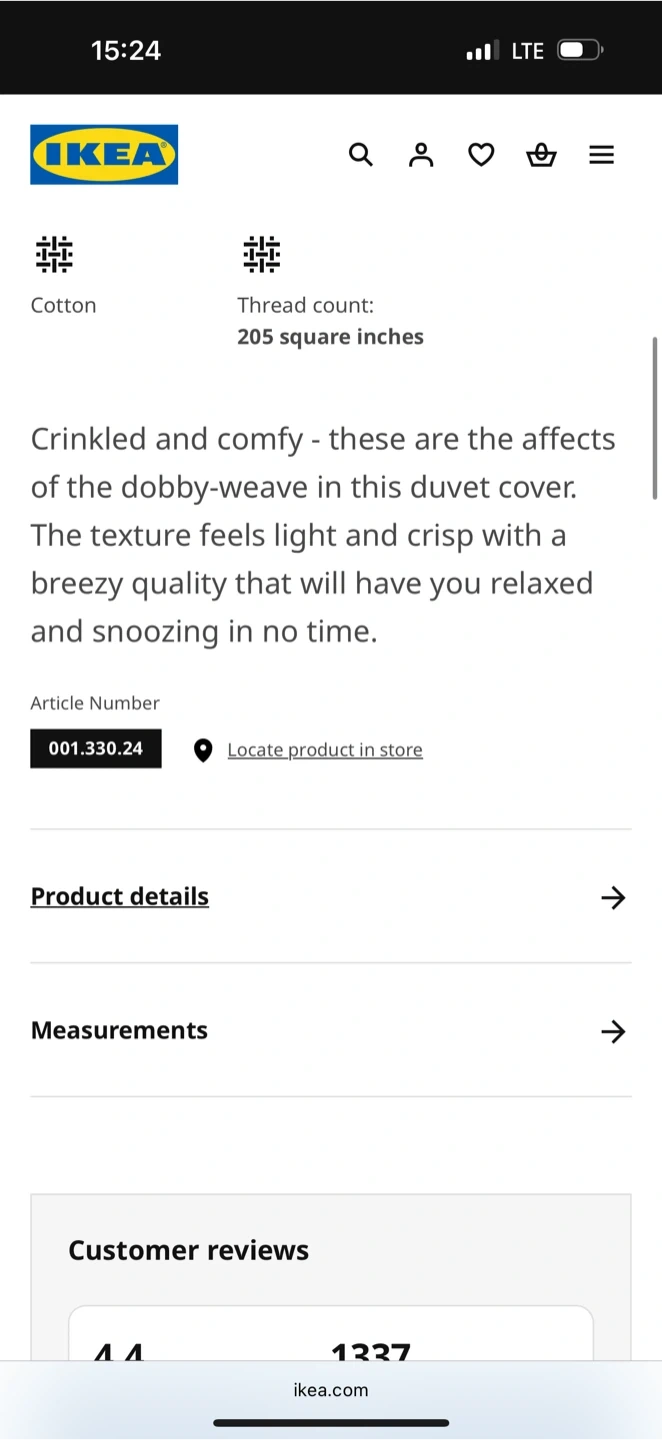Open the Product details section
Image resolution: width=662 pixels, height=1440 pixels.
(120, 896)
